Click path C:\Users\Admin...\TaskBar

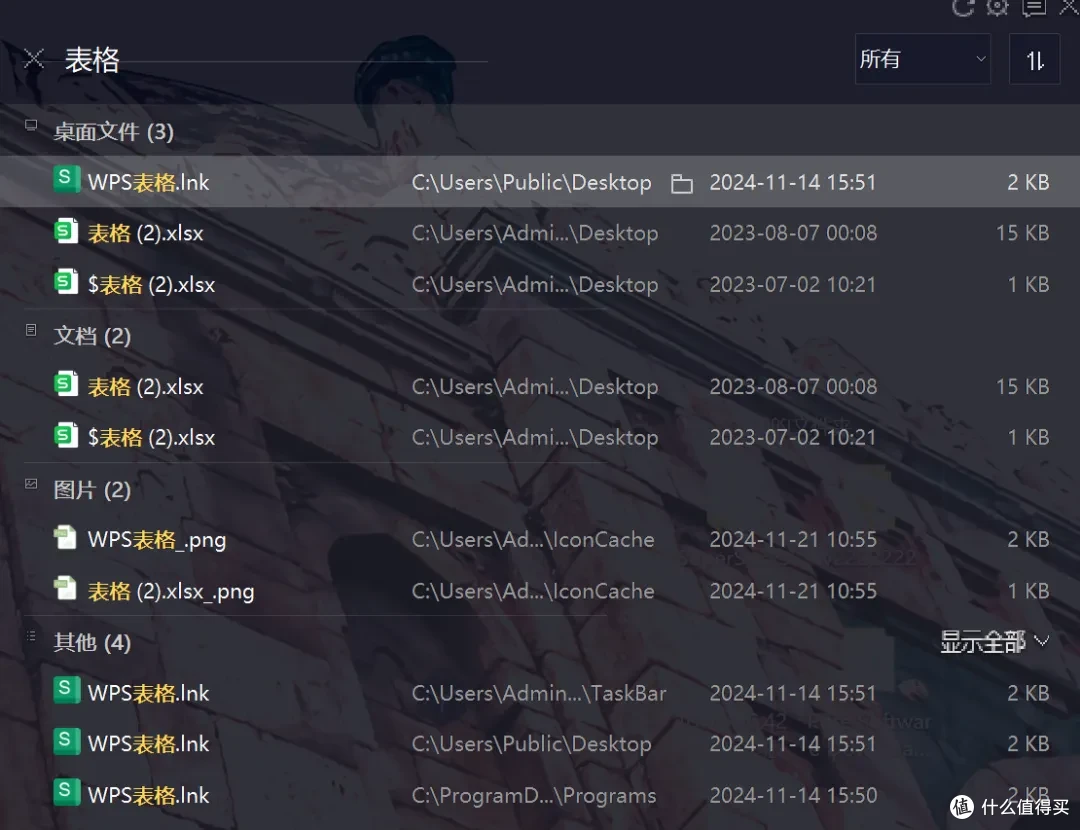539,694
